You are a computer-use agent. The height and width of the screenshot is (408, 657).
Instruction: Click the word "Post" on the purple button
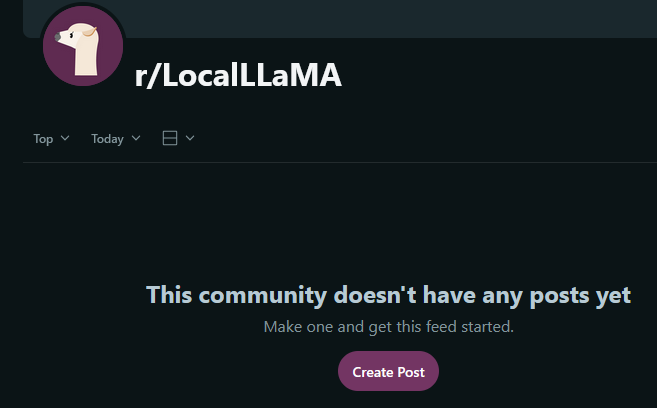tap(411, 372)
